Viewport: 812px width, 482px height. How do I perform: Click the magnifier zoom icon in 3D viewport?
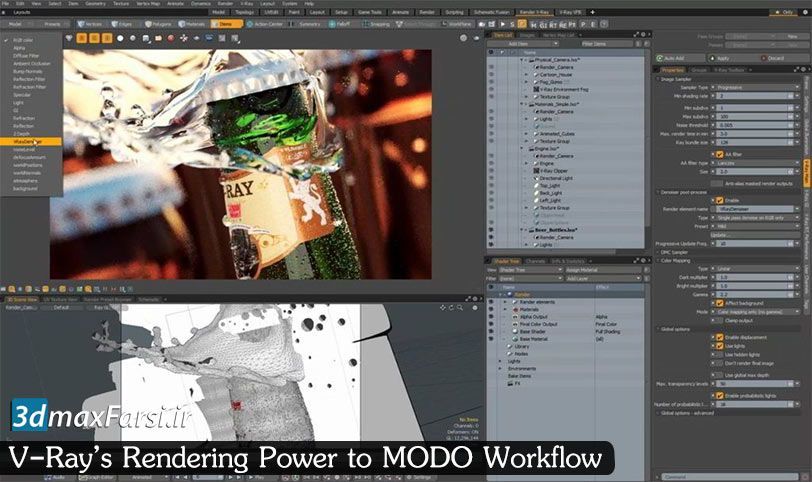click(x=460, y=308)
